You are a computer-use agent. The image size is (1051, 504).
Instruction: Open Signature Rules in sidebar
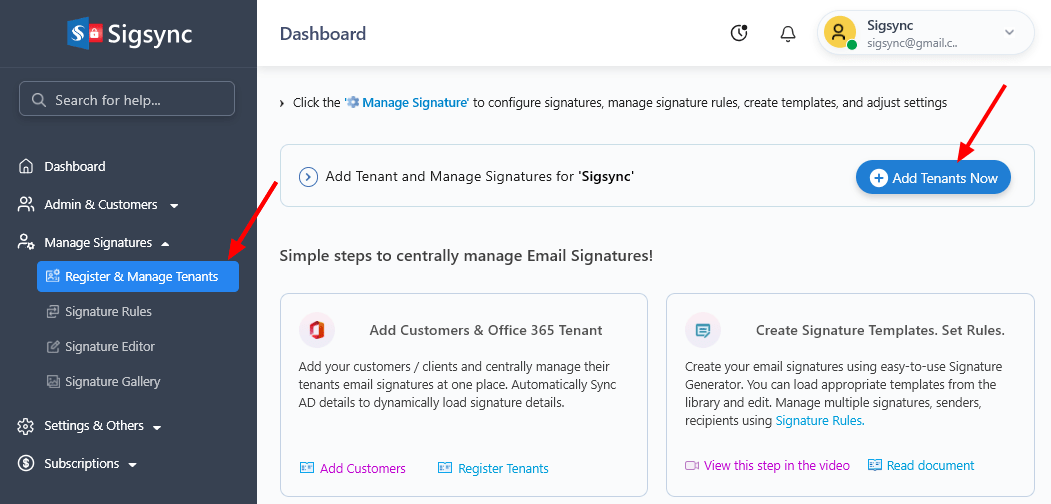(108, 312)
